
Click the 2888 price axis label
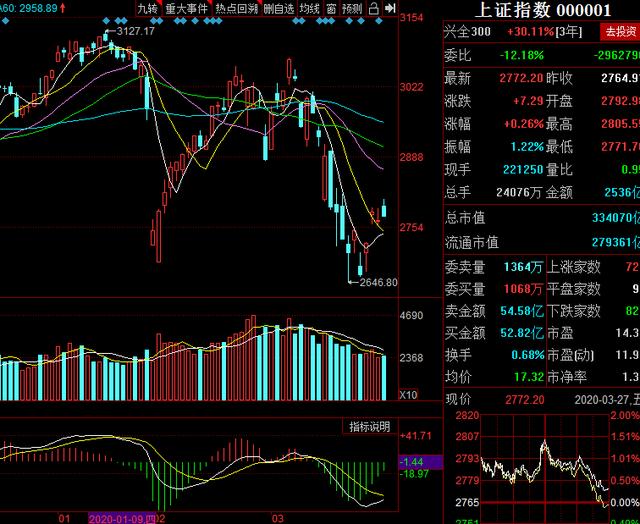(411, 157)
